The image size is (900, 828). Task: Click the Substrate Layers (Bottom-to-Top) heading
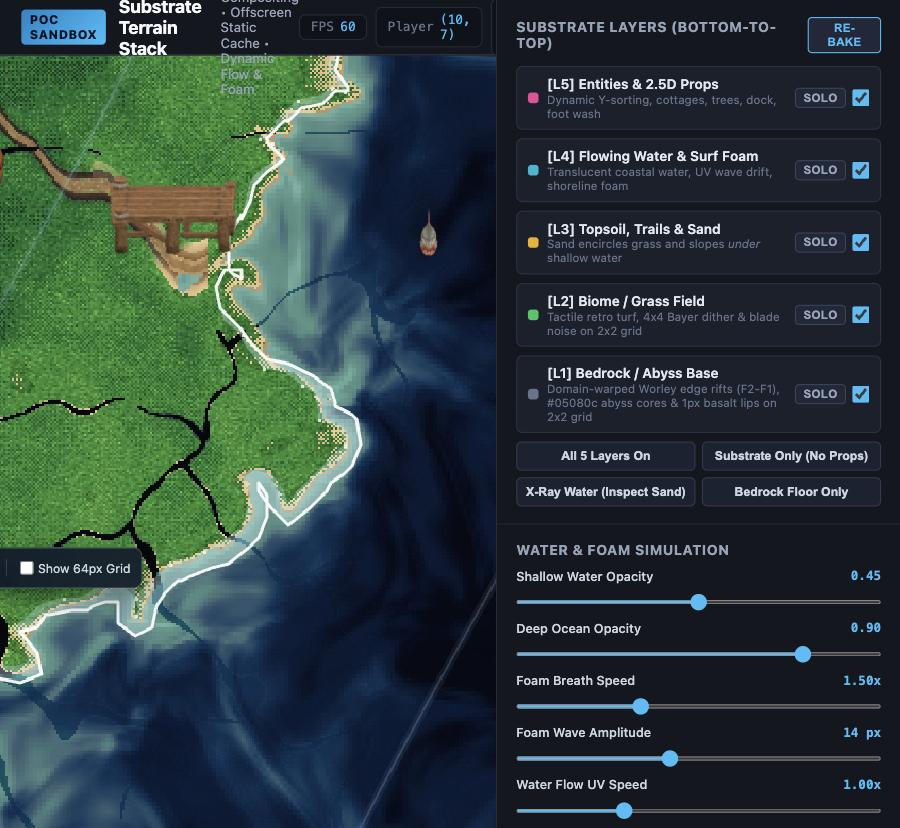click(x=646, y=35)
